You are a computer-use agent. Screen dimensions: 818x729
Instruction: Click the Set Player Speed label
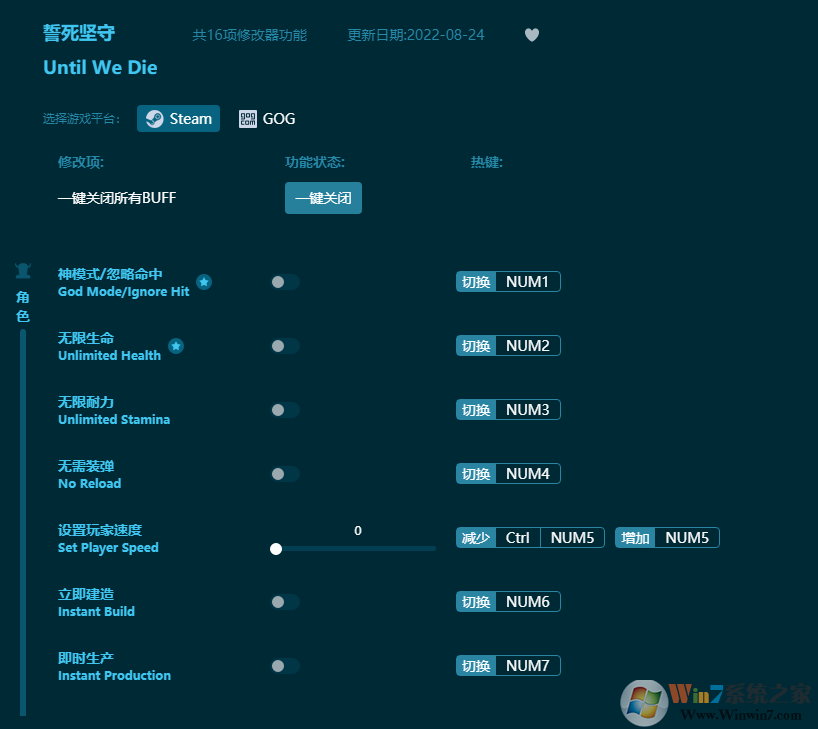coord(108,548)
